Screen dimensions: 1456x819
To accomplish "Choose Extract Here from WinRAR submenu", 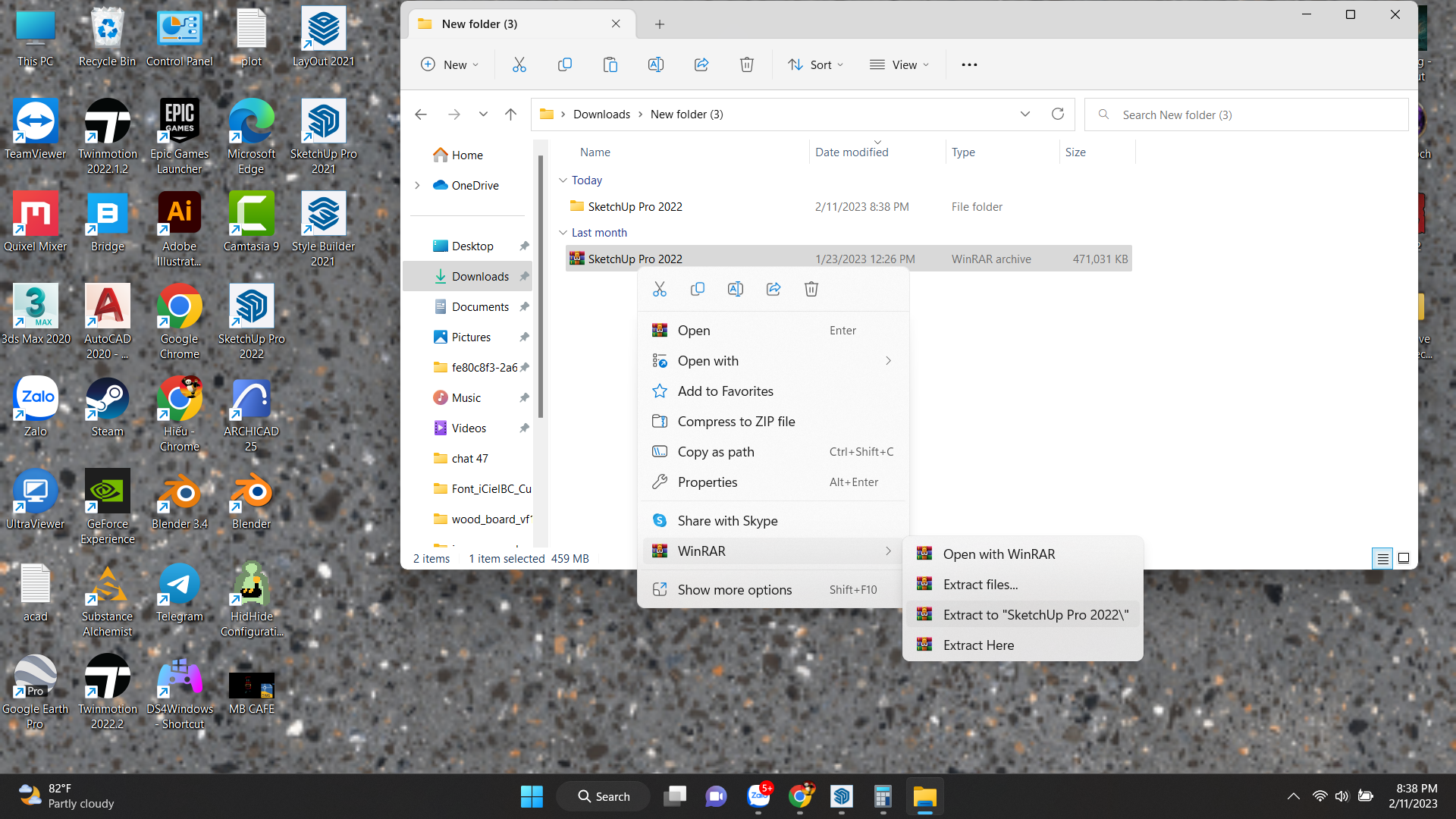I will tap(978, 645).
